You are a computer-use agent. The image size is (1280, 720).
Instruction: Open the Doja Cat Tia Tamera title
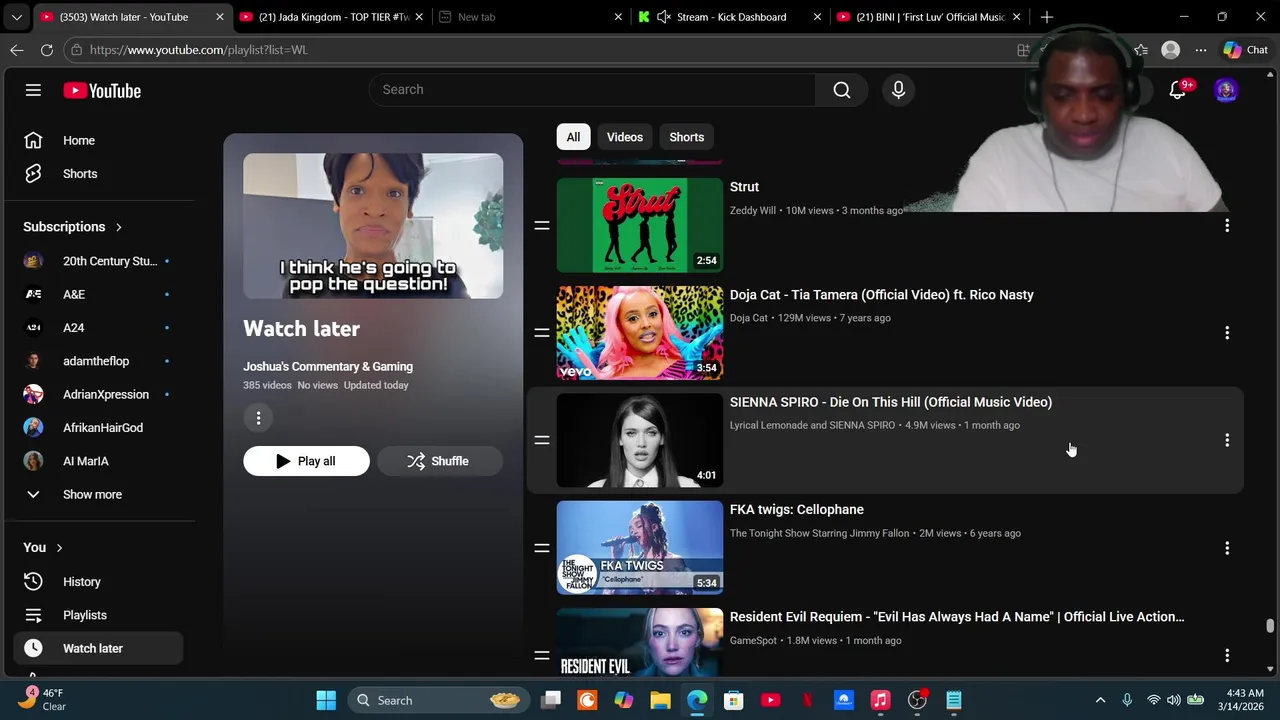882,295
